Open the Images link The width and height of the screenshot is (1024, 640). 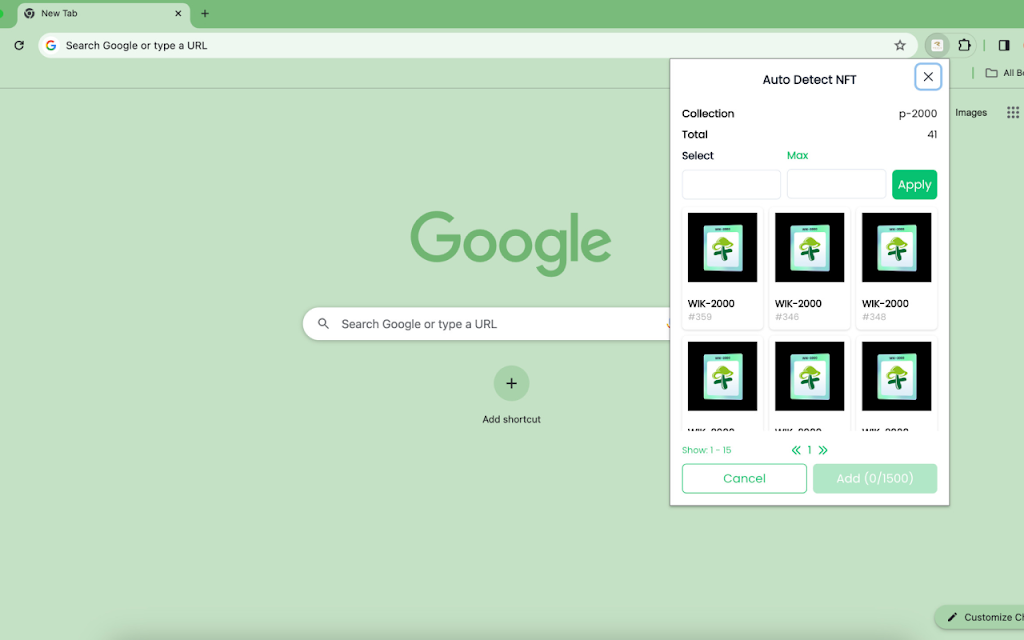(970, 112)
